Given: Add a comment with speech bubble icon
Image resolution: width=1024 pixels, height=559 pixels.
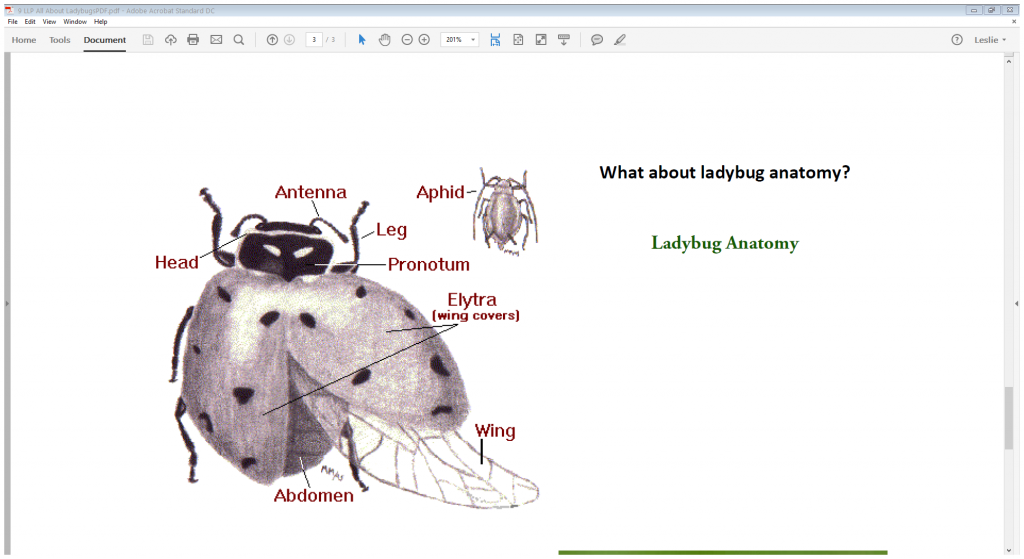Looking at the screenshot, I should click(597, 40).
